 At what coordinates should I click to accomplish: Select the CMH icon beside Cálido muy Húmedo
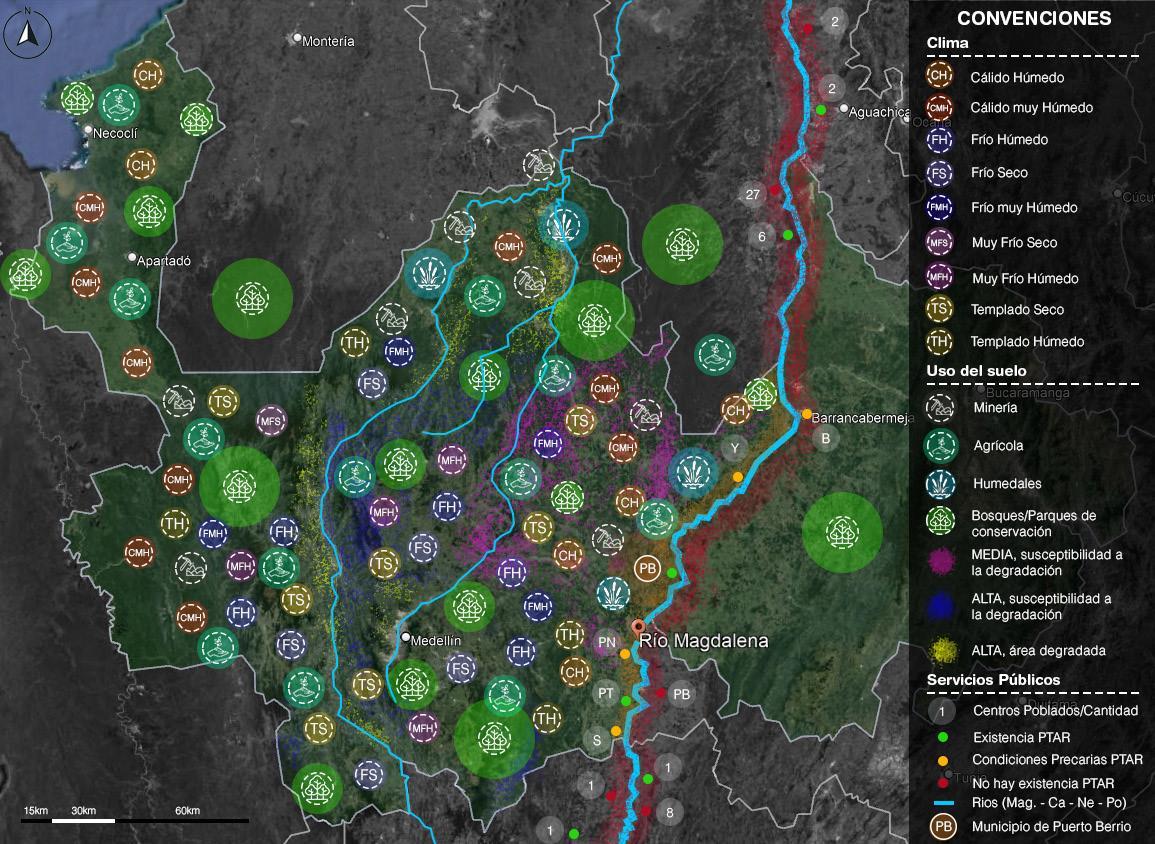point(939,108)
